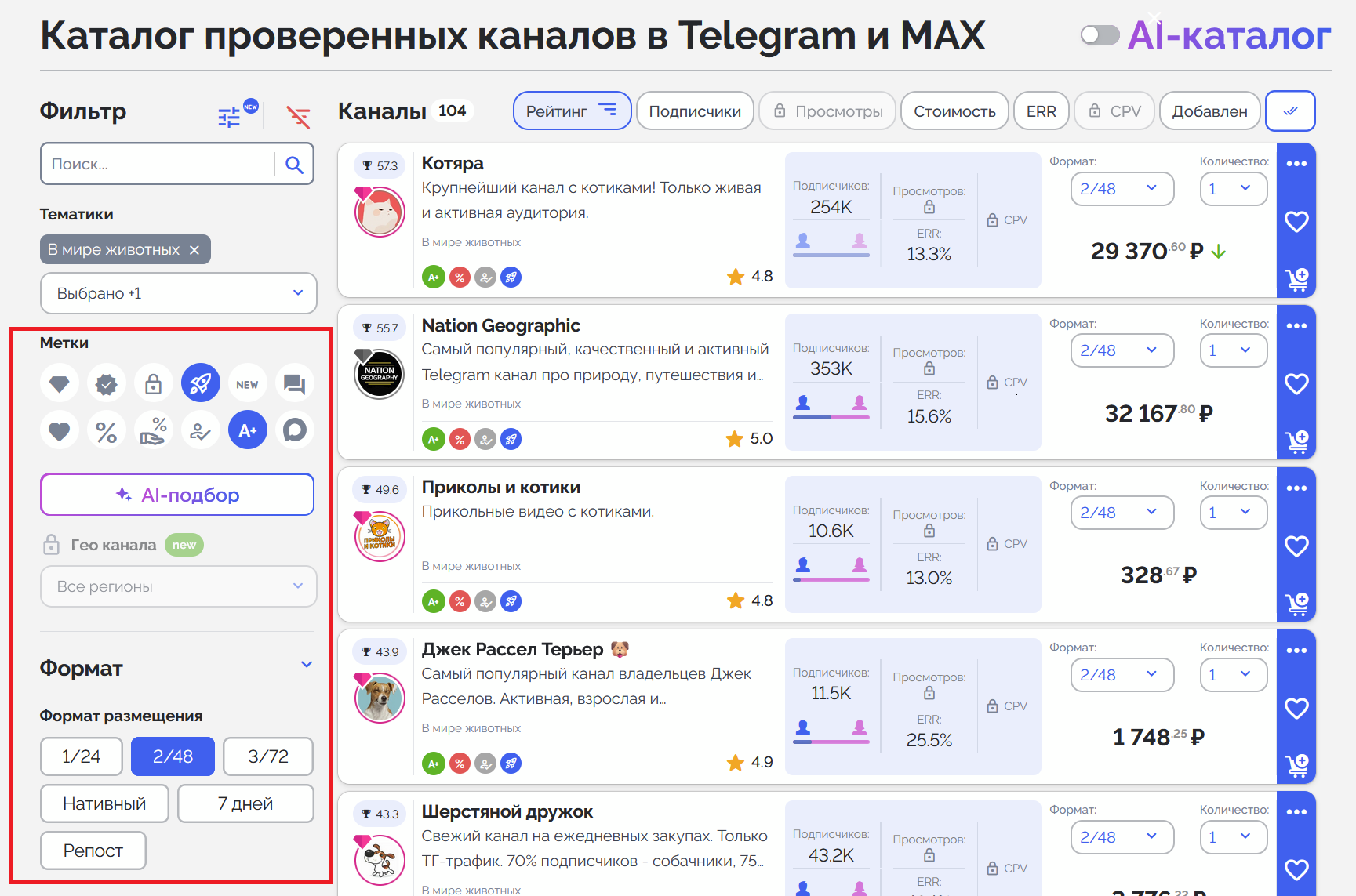This screenshot has width=1356, height=896.
Task: Open the 2/48 format dropdown on Котяра card
Action: click(1122, 188)
